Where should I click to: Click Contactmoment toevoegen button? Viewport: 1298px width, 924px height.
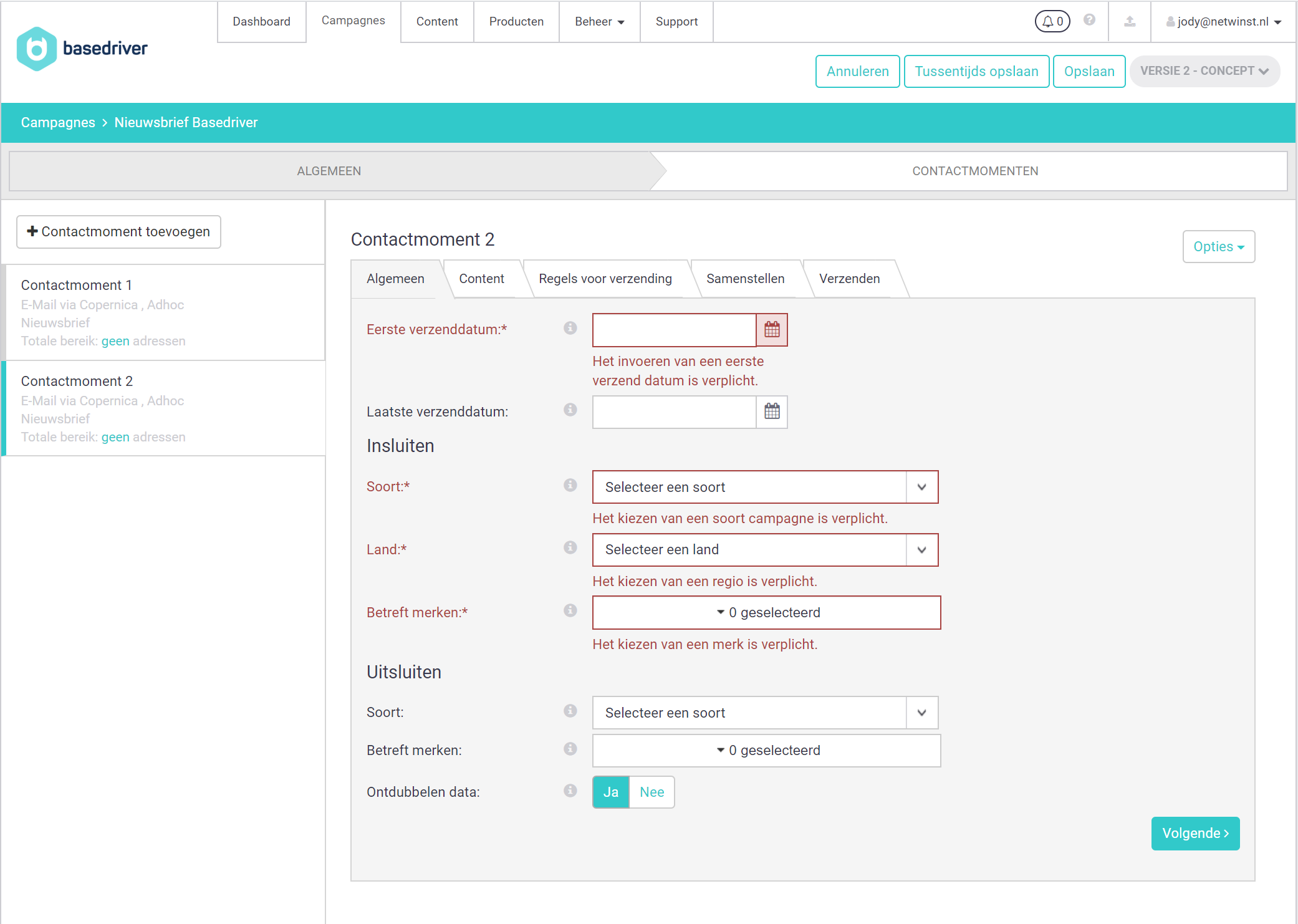click(118, 232)
